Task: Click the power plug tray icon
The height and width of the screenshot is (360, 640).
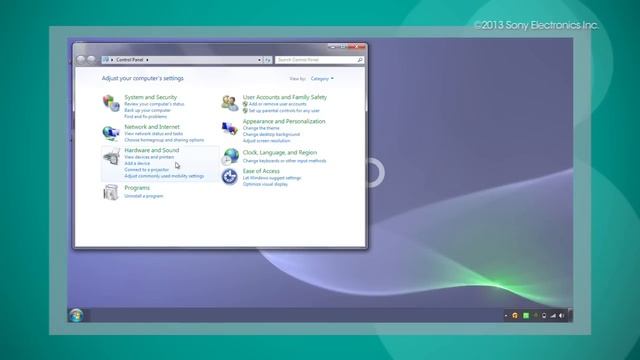Action: [x=544, y=316]
